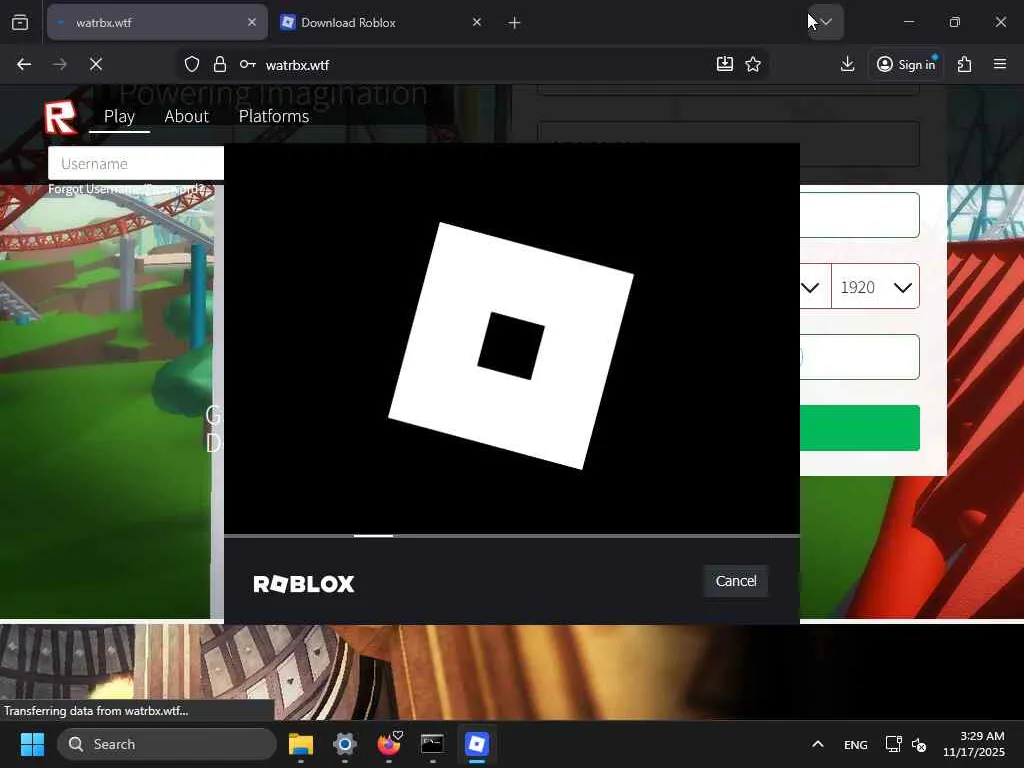1024x768 pixels.
Task: Open the terminal app in the taskbar
Action: click(432, 744)
